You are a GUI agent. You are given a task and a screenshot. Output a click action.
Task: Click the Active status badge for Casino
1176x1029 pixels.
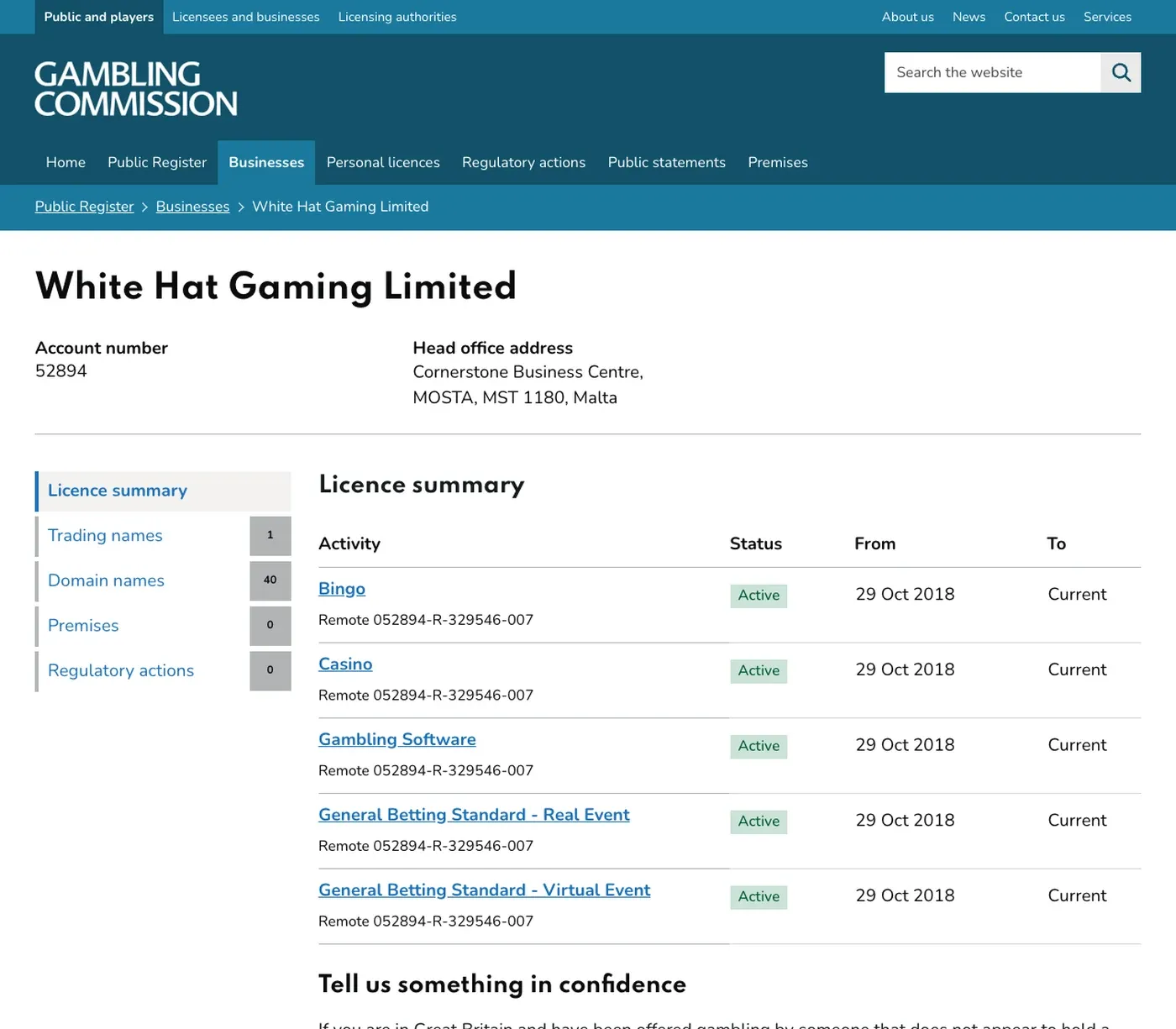(759, 671)
